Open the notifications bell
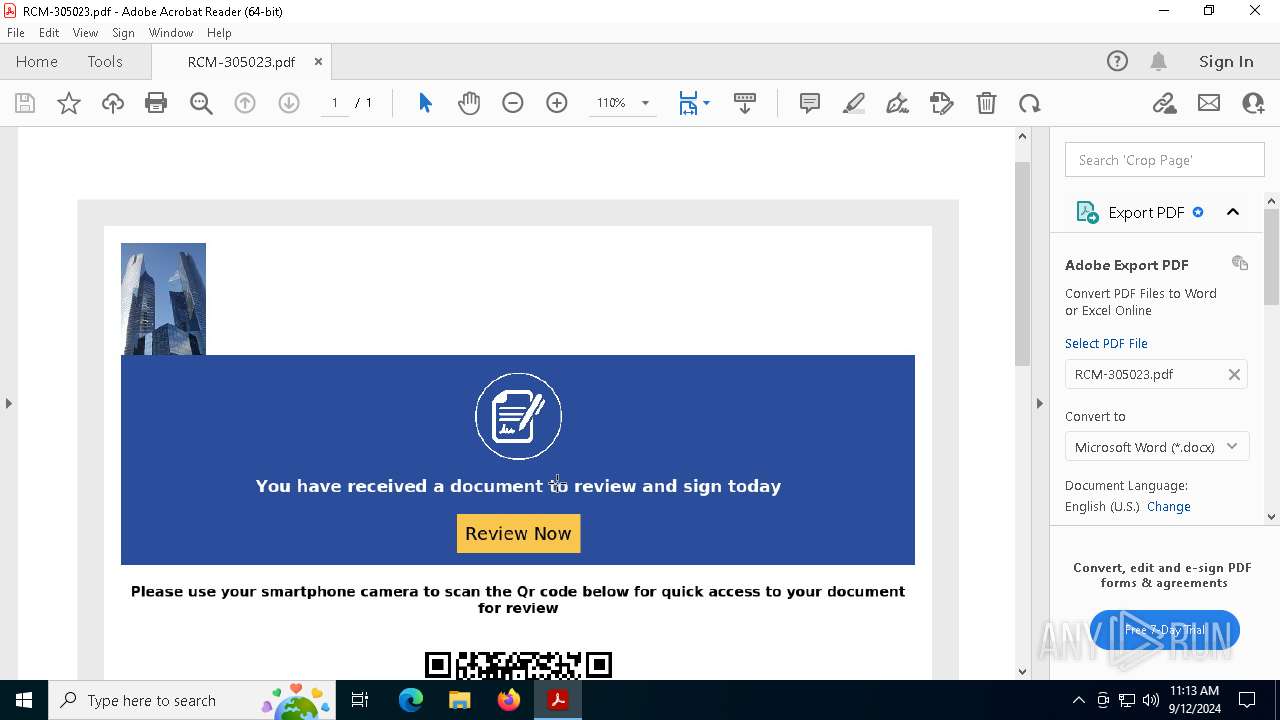This screenshot has height=720, width=1280. coord(1158,61)
